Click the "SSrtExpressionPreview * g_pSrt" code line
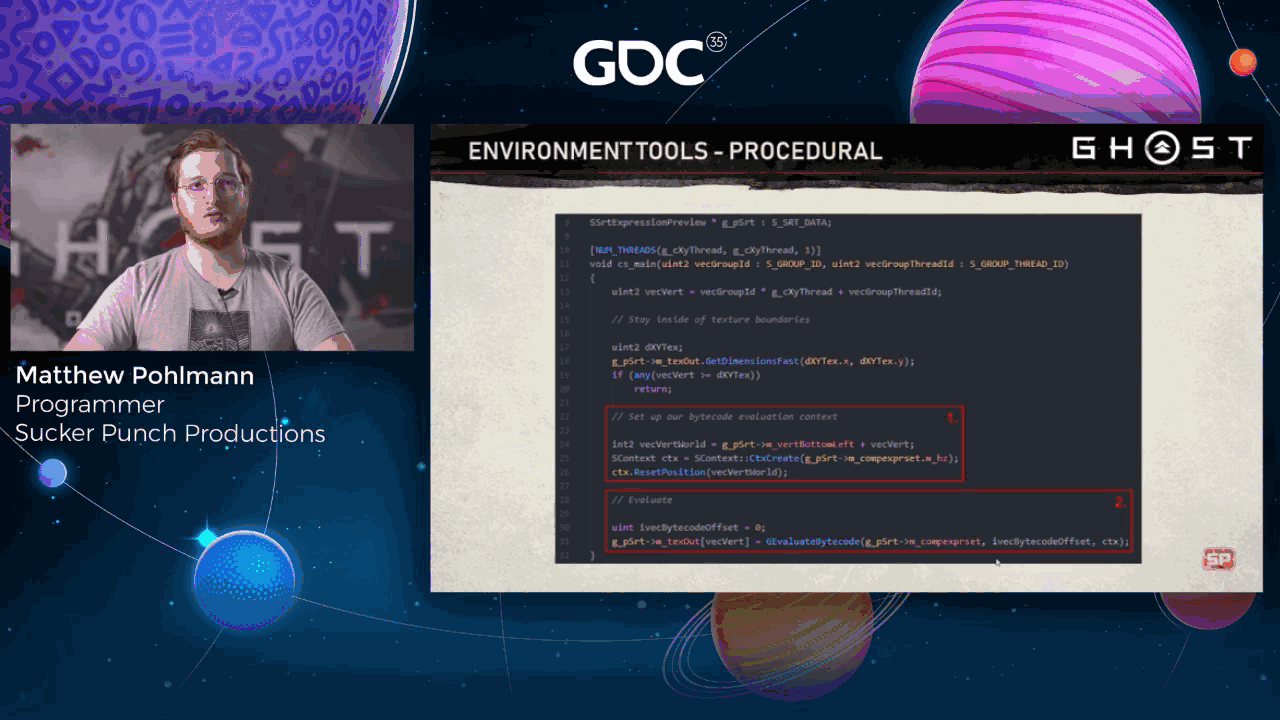This screenshot has width=1280, height=720. tap(710, 222)
